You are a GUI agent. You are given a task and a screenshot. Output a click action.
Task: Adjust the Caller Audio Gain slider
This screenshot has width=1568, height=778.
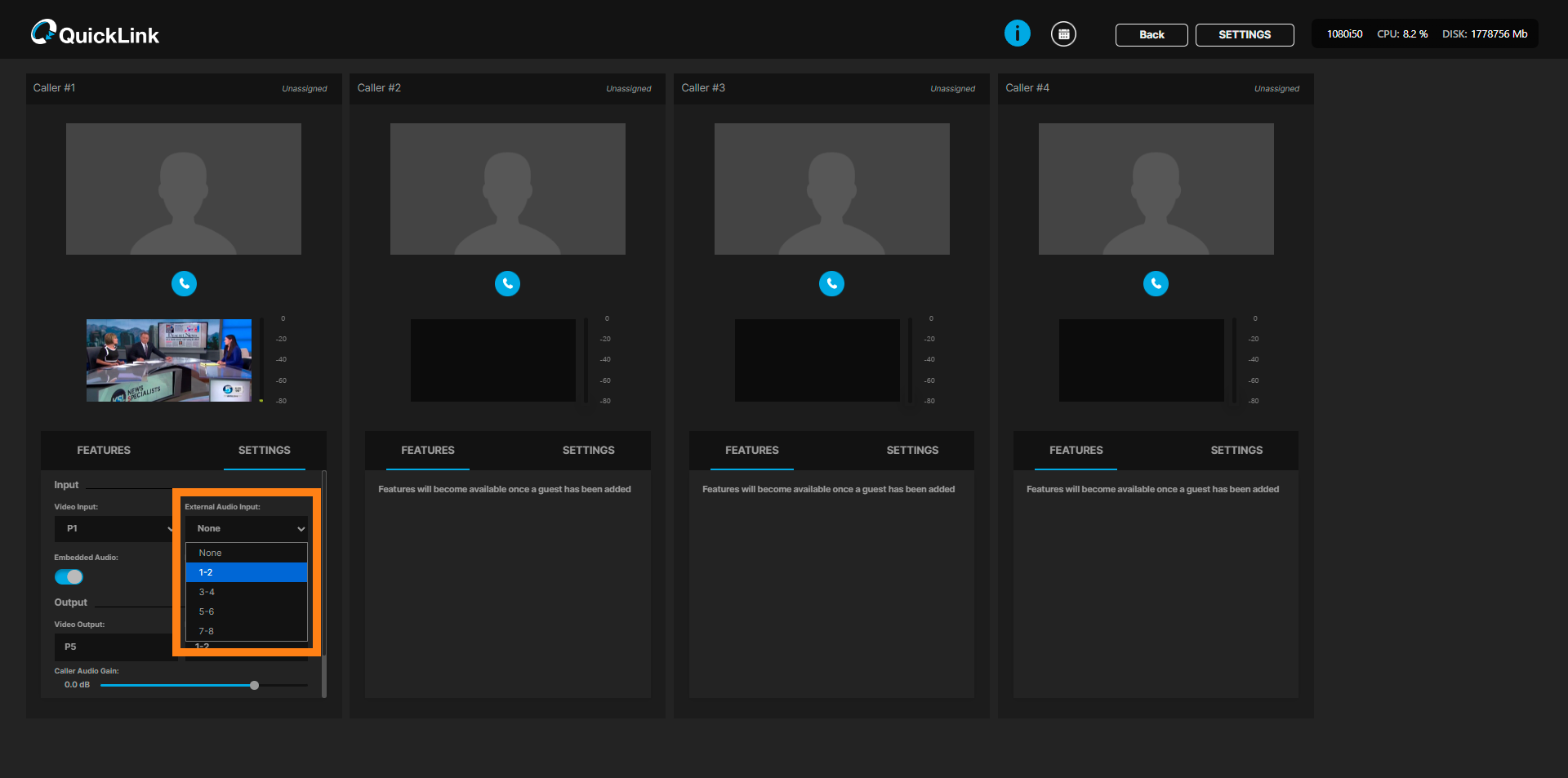point(254,686)
